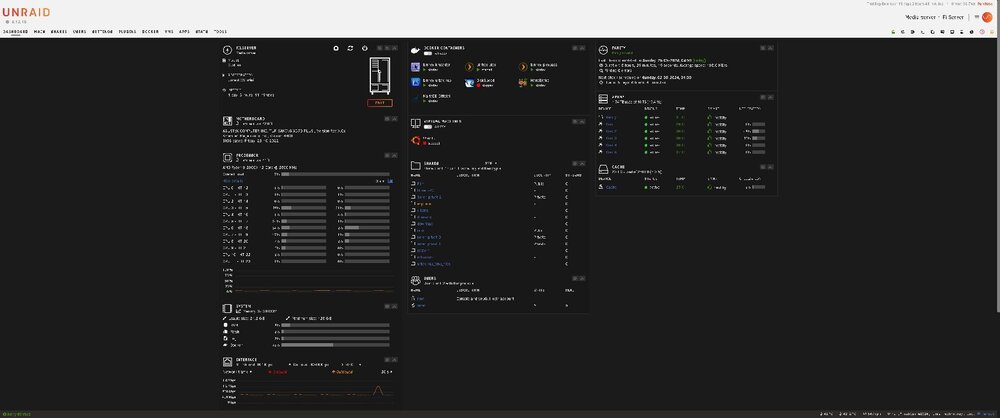The image size is (1000, 418).
Task: Open the Cache device link
Action: (611, 187)
